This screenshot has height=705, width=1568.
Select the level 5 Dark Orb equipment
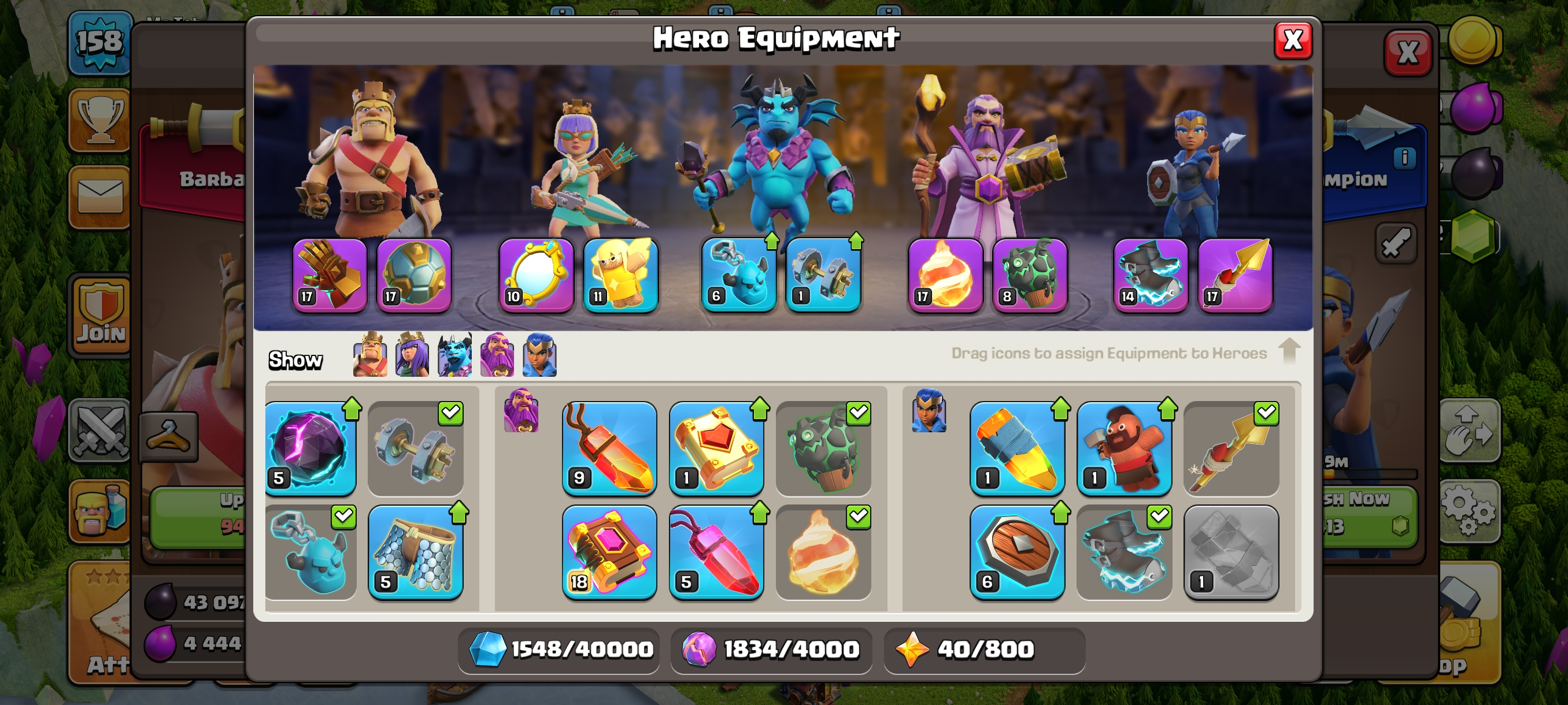tap(310, 449)
